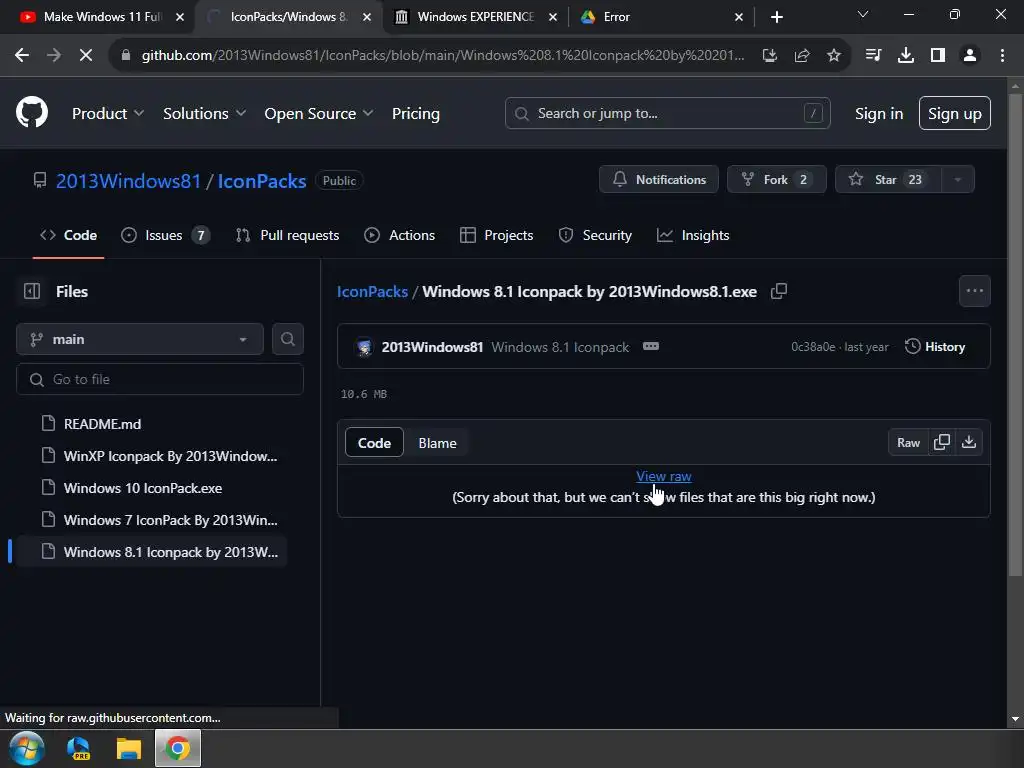Click the browser back arrow
This screenshot has height=768, width=1024.
tap(22, 56)
